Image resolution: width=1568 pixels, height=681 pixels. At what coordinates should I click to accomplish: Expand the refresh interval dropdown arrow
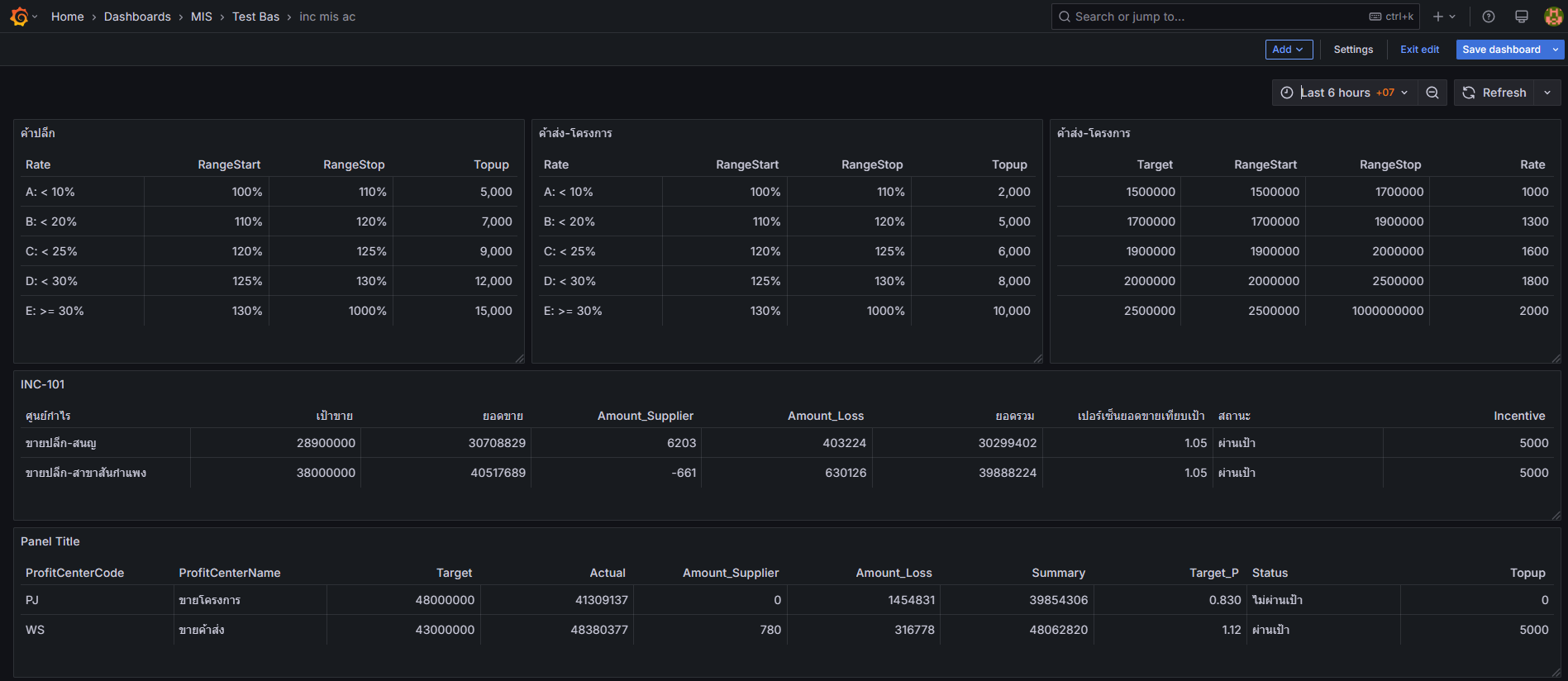[1547, 93]
